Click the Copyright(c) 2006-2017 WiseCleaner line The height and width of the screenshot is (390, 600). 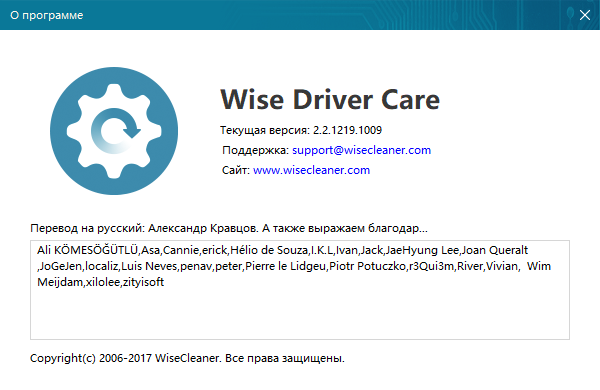tap(187, 358)
